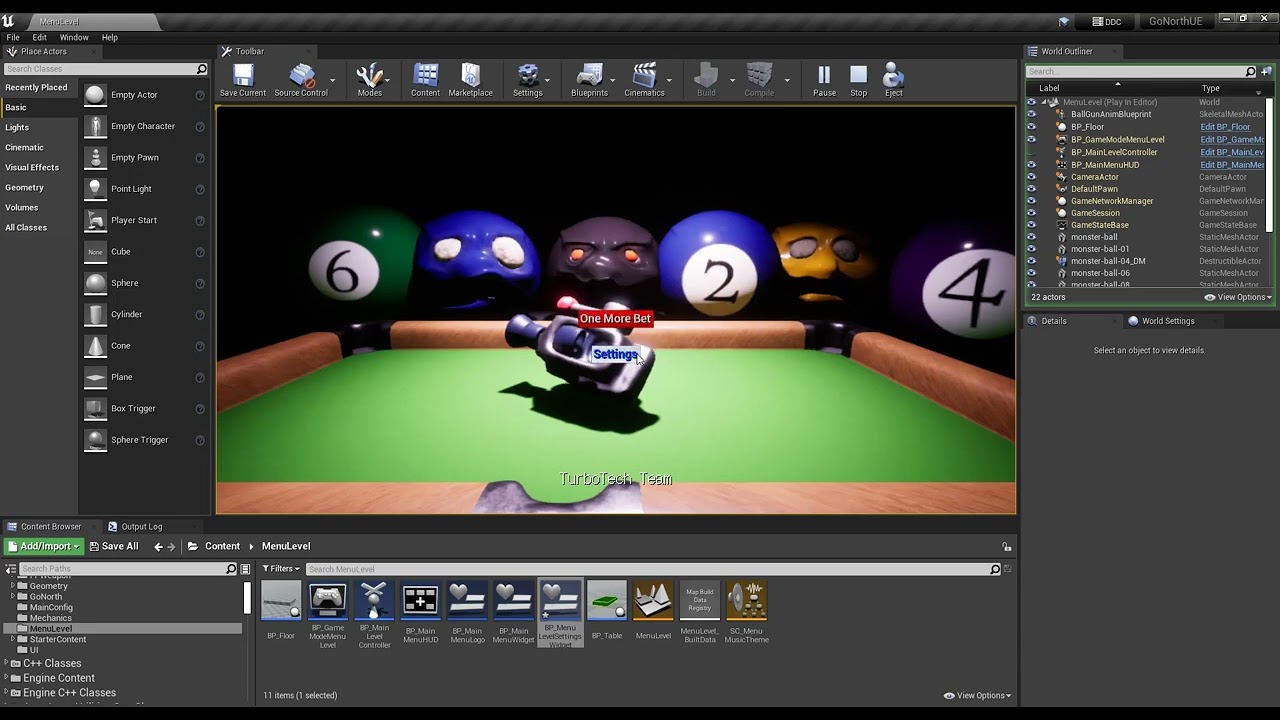Launch Marketplace from the toolbar

click(470, 76)
